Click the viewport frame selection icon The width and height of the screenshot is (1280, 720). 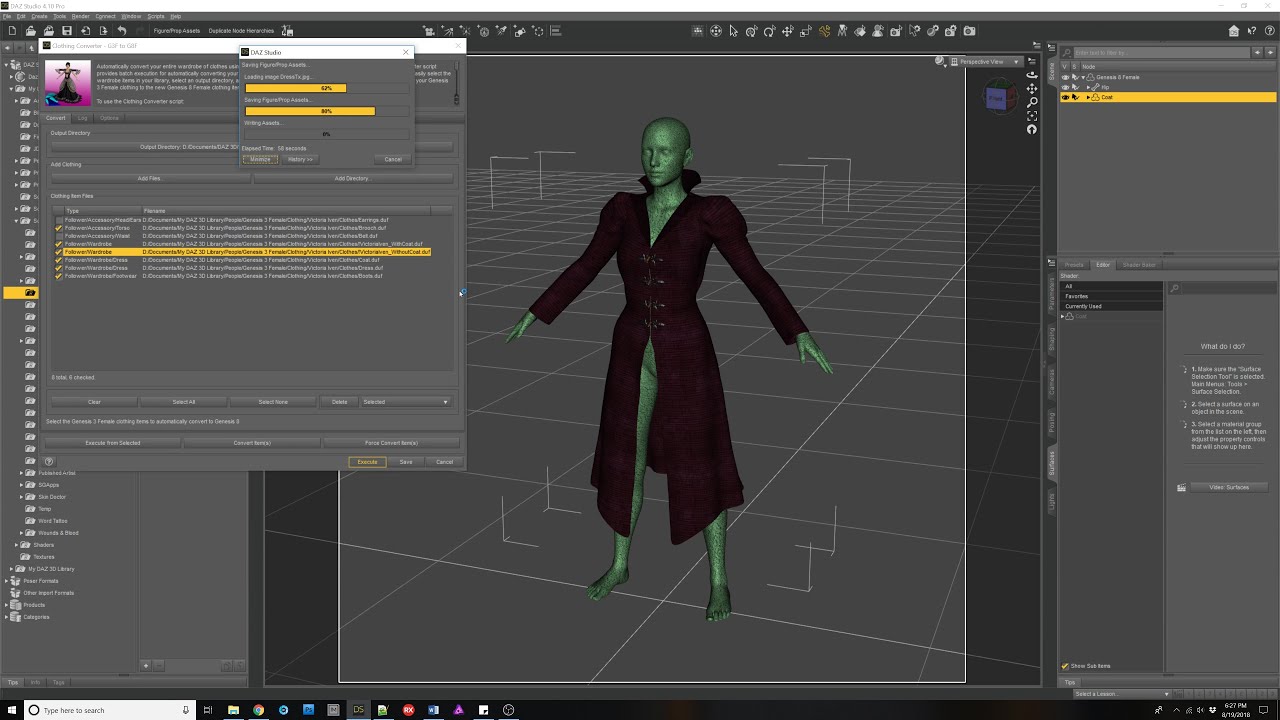pyautogui.click(x=1032, y=116)
